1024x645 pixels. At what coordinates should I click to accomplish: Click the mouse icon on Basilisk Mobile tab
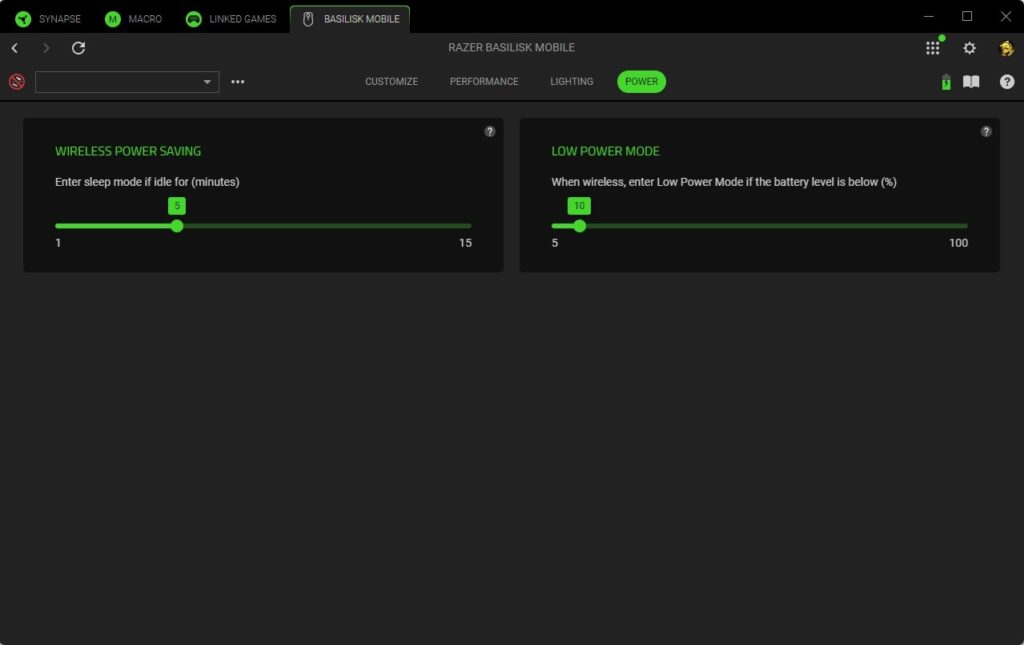coord(308,19)
